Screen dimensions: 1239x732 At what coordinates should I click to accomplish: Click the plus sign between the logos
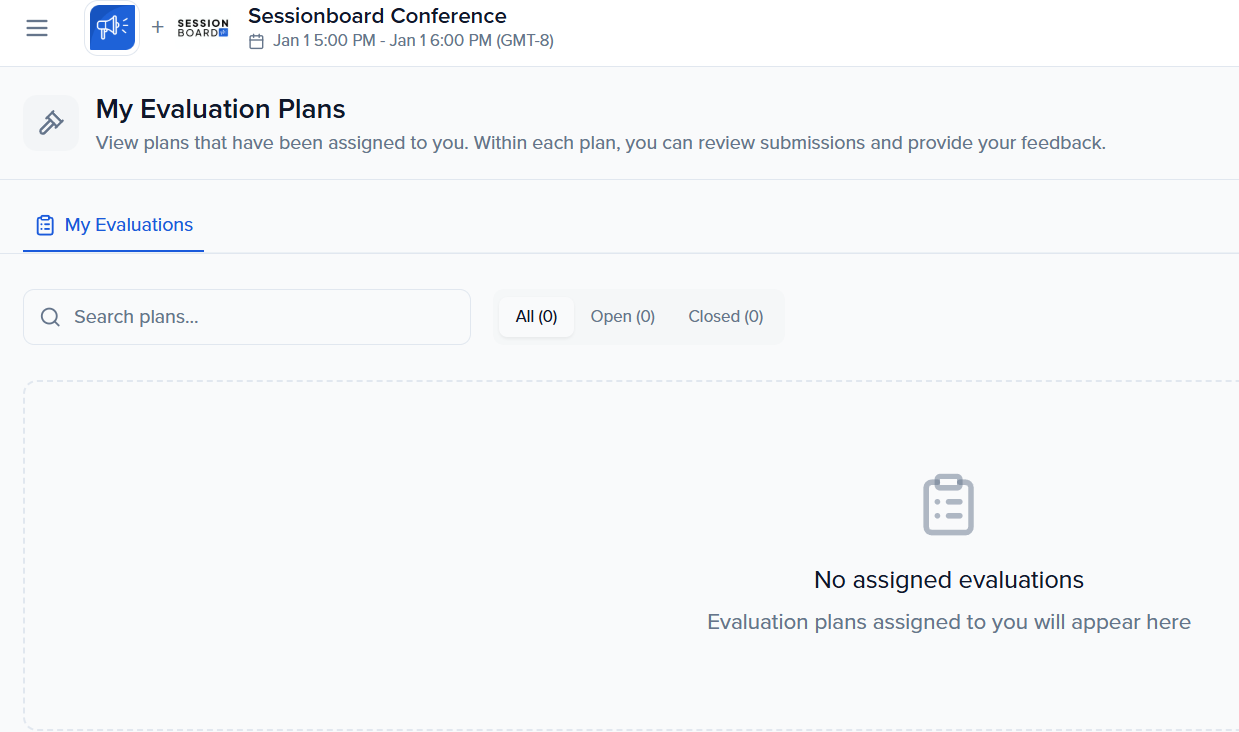click(157, 27)
